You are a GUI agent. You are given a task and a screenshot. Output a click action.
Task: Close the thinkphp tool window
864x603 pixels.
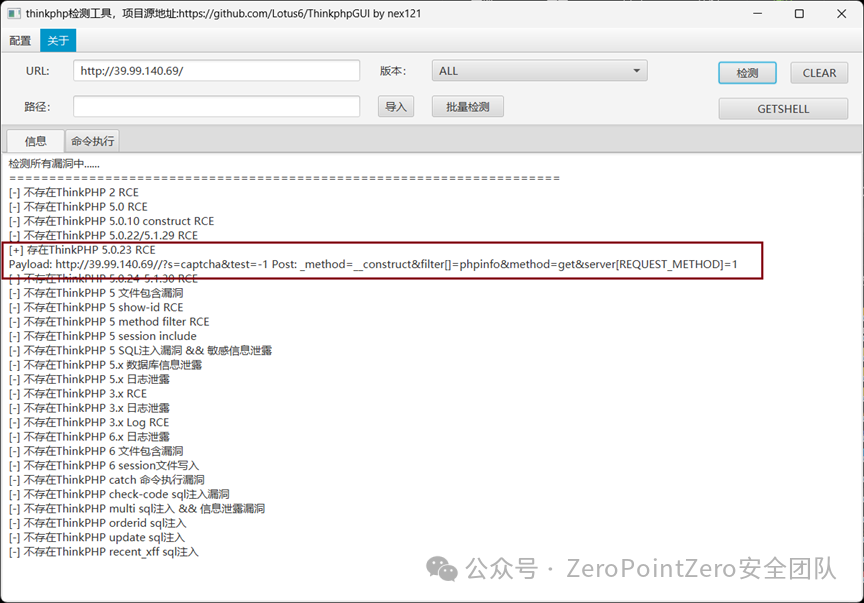point(841,13)
